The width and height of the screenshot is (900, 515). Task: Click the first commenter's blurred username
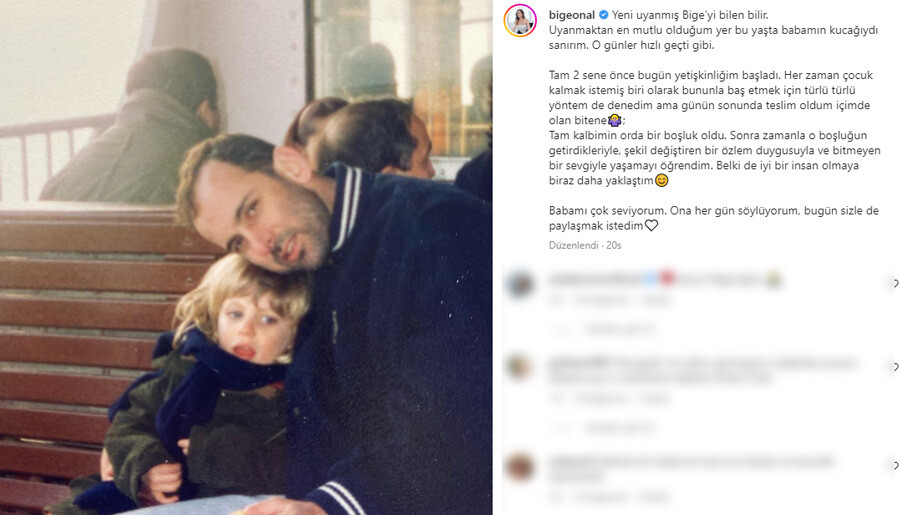pyautogui.click(x=594, y=280)
